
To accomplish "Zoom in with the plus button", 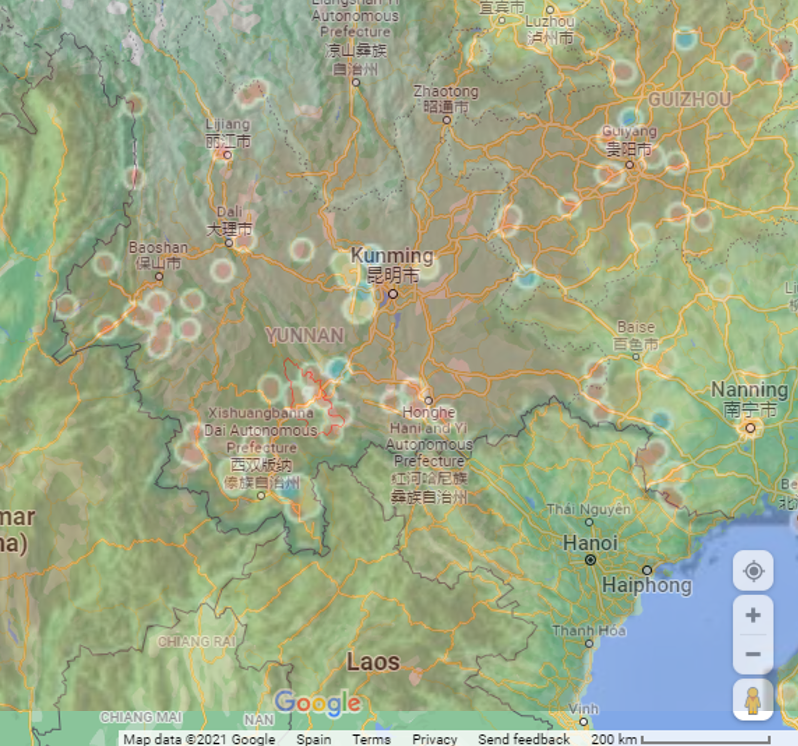I will pyautogui.click(x=753, y=615).
